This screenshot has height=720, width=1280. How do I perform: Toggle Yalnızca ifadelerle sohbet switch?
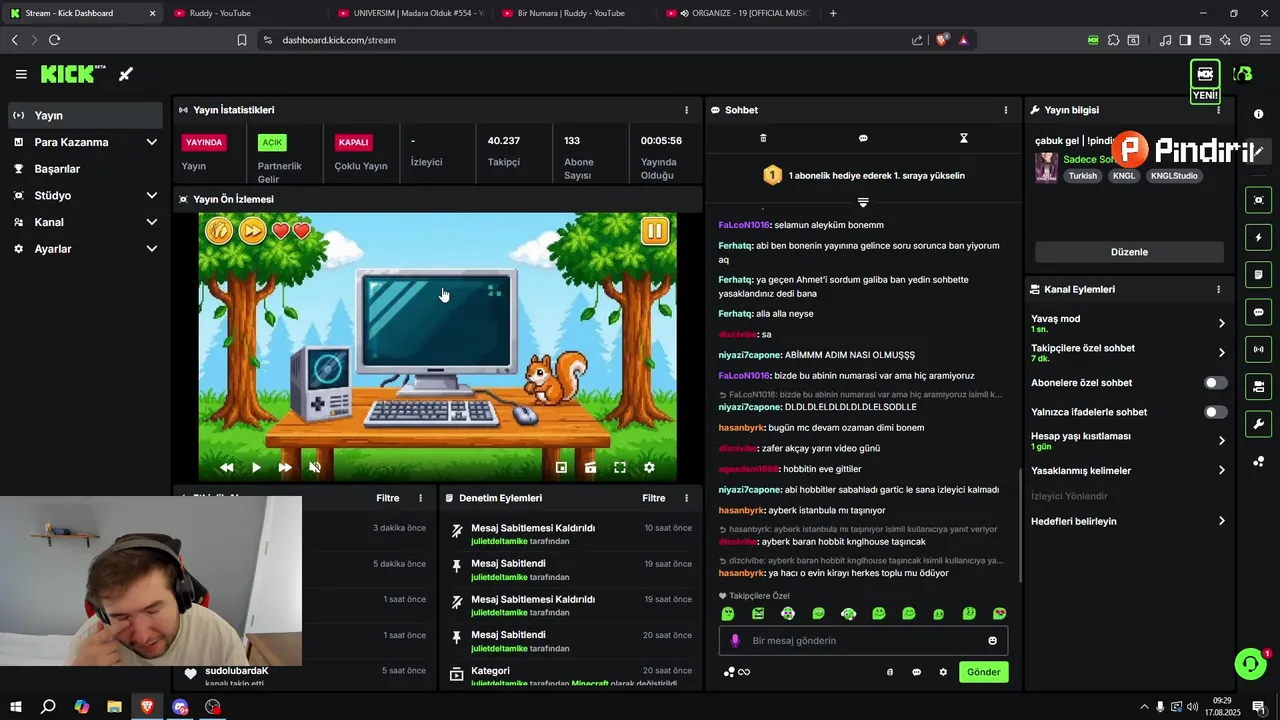pyautogui.click(x=1215, y=412)
